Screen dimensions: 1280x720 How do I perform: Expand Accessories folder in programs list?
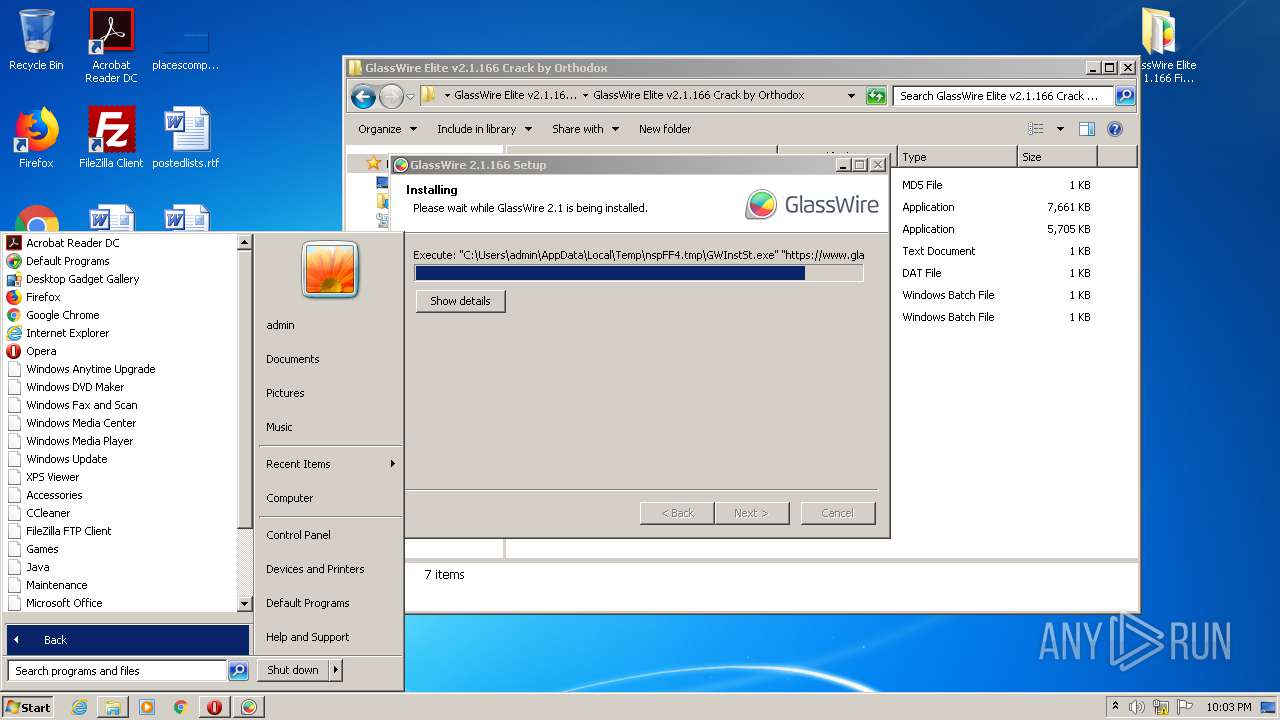click(x=54, y=495)
